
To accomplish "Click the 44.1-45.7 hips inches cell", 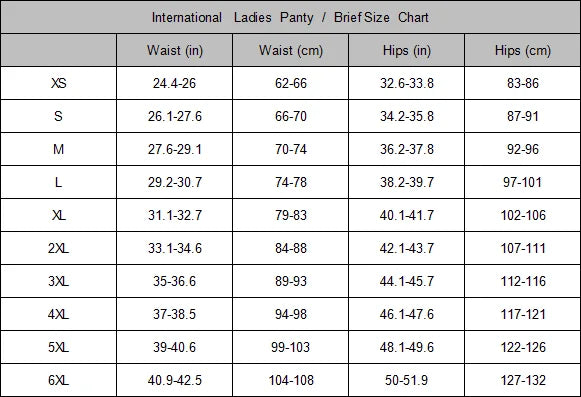I will [406, 281].
